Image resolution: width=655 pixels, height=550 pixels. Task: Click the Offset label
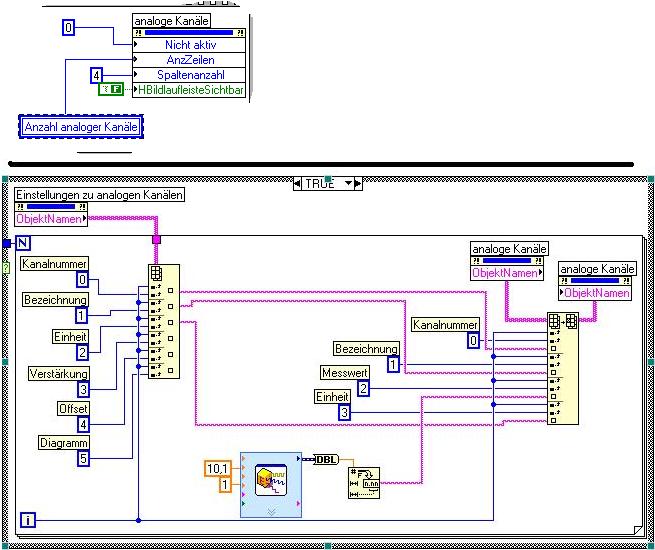73,408
